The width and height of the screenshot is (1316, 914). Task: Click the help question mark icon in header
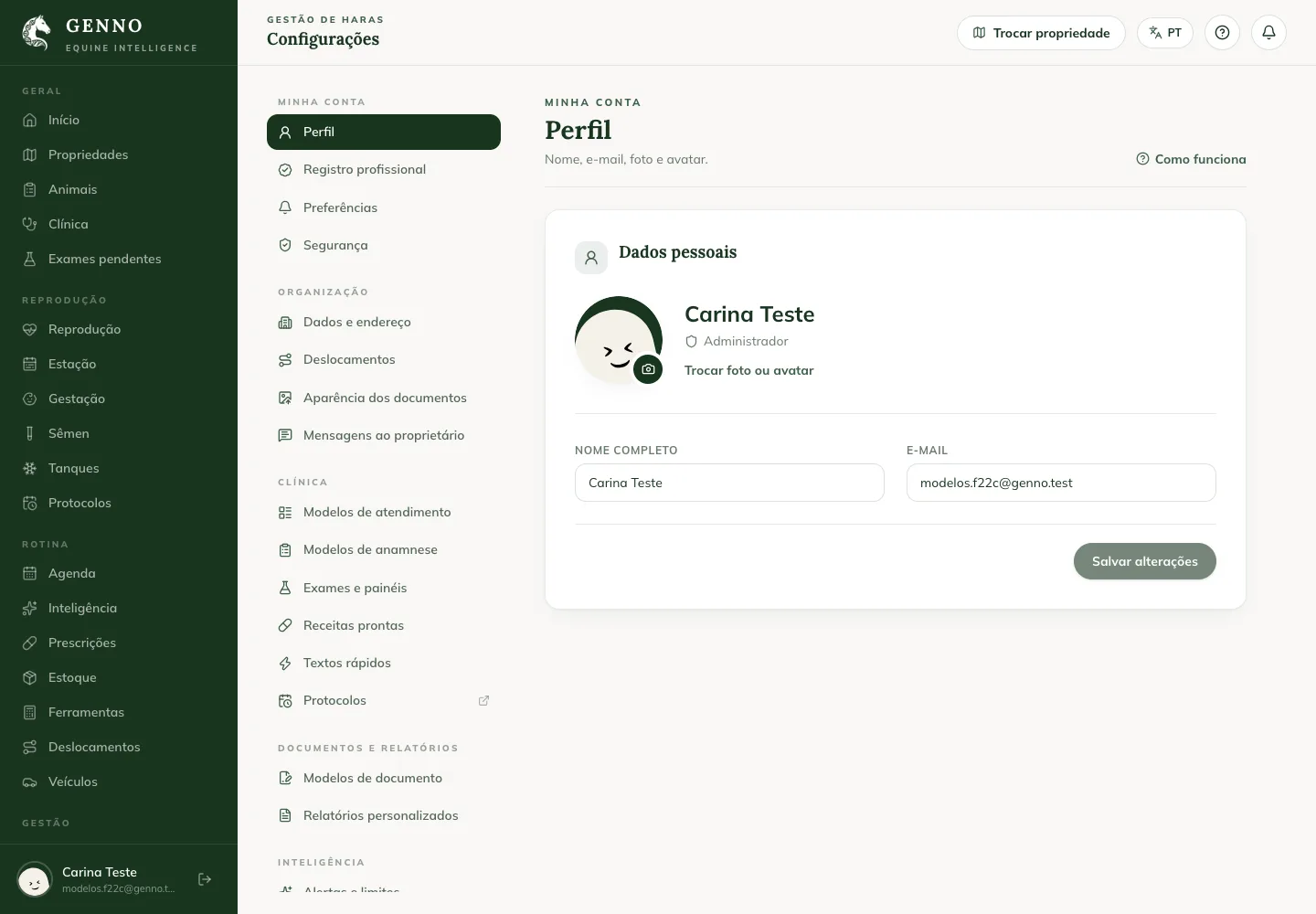click(x=1222, y=33)
